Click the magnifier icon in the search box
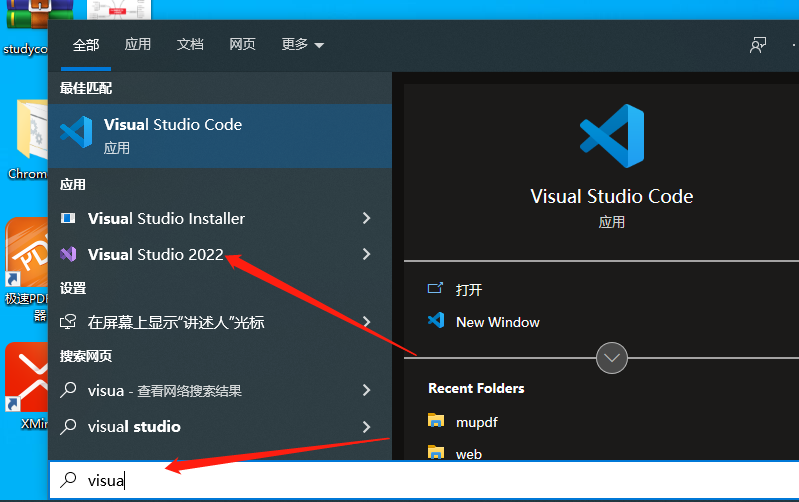The width and height of the screenshot is (799, 502). [68, 480]
